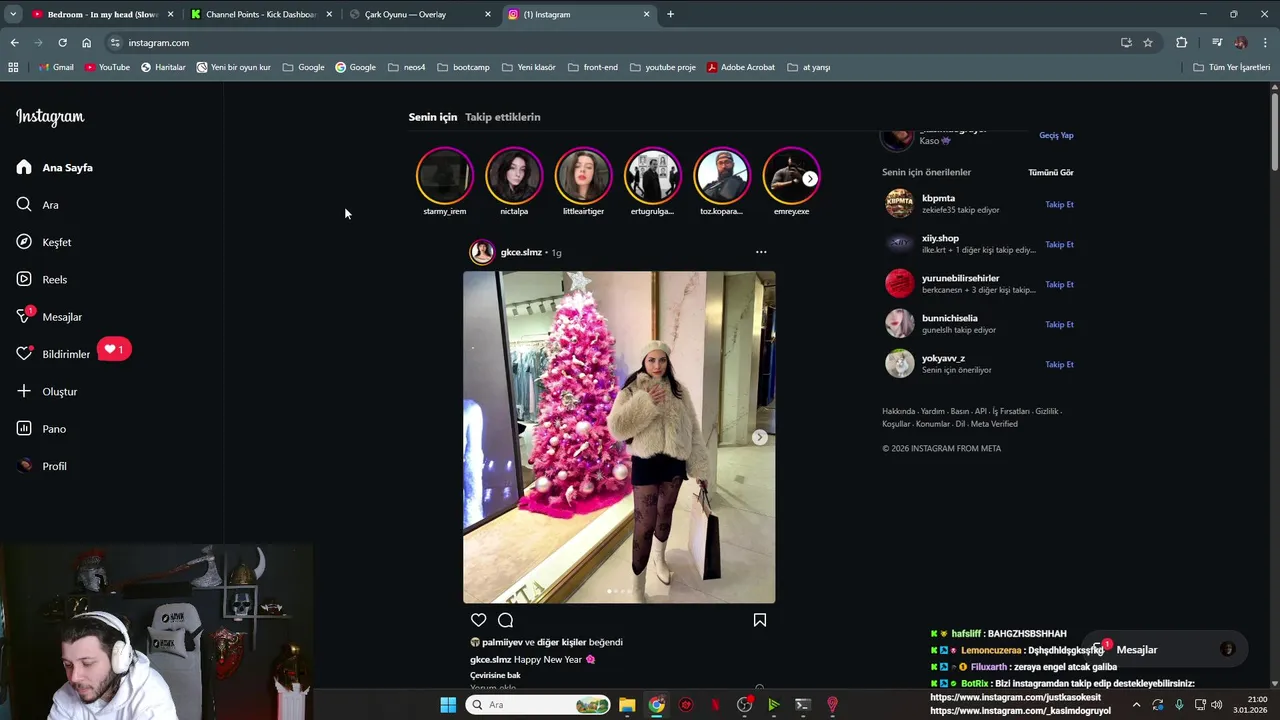Switch to the Senin için tab
1280x720 pixels.
point(432,117)
